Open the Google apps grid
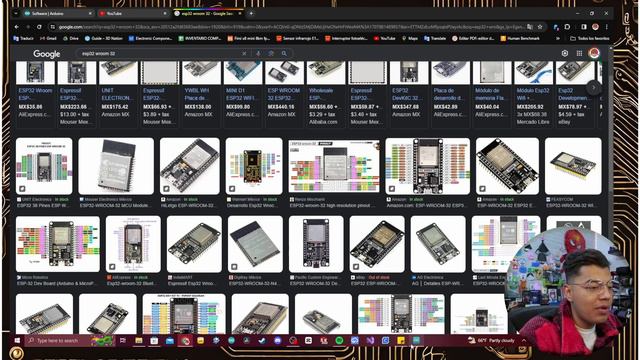Image resolution: width=640 pixels, height=360 pixels. [579, 53]
